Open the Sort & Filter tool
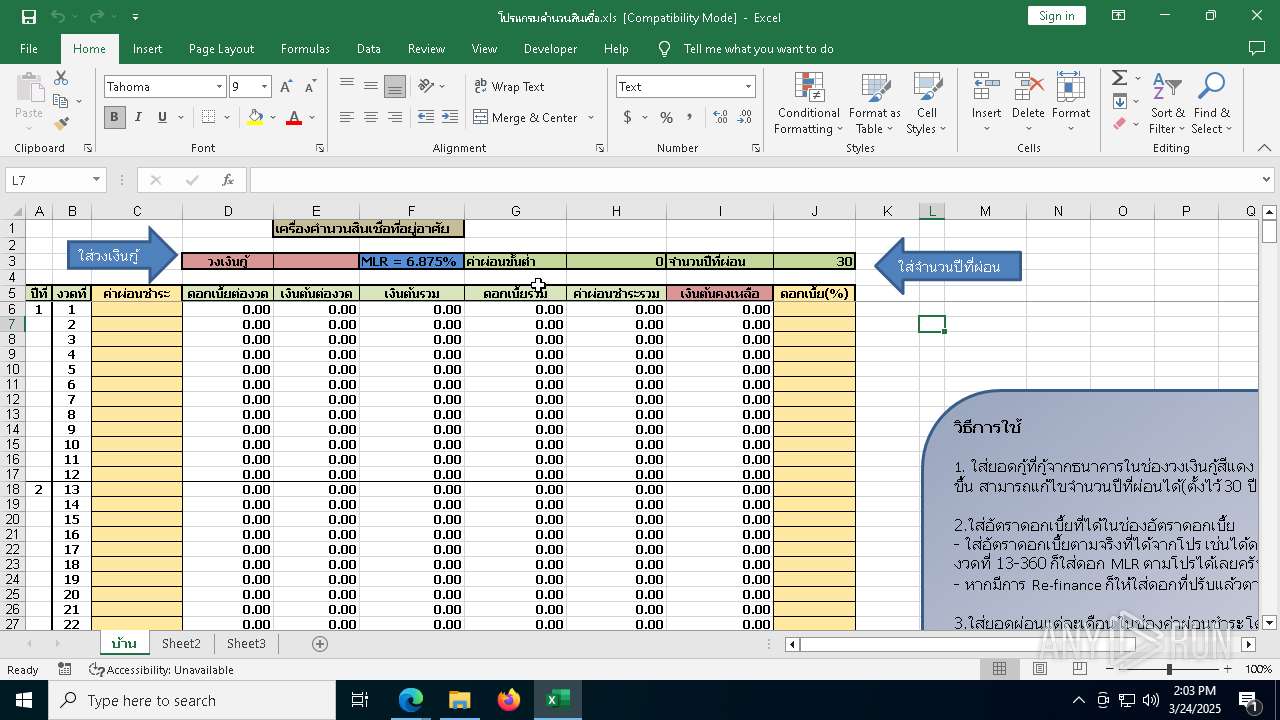The width and height of the screenshot is (1280, 720). [1167, 103]
